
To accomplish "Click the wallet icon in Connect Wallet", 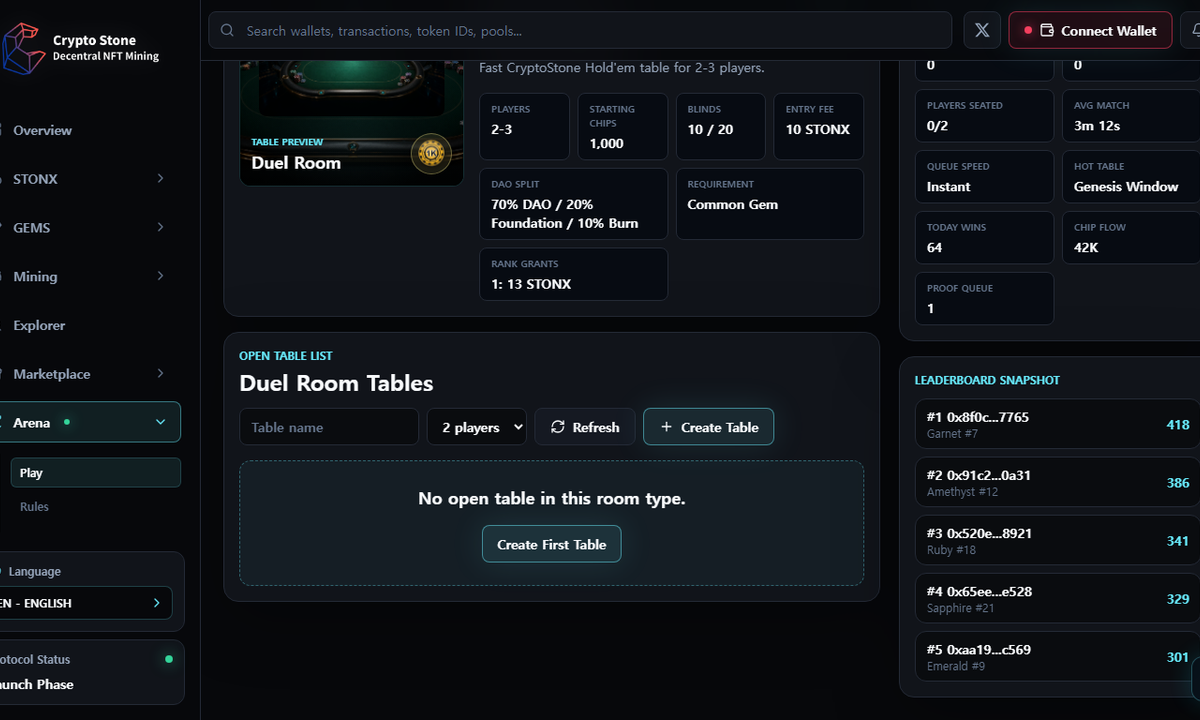I will click(x=1047, y=31).
